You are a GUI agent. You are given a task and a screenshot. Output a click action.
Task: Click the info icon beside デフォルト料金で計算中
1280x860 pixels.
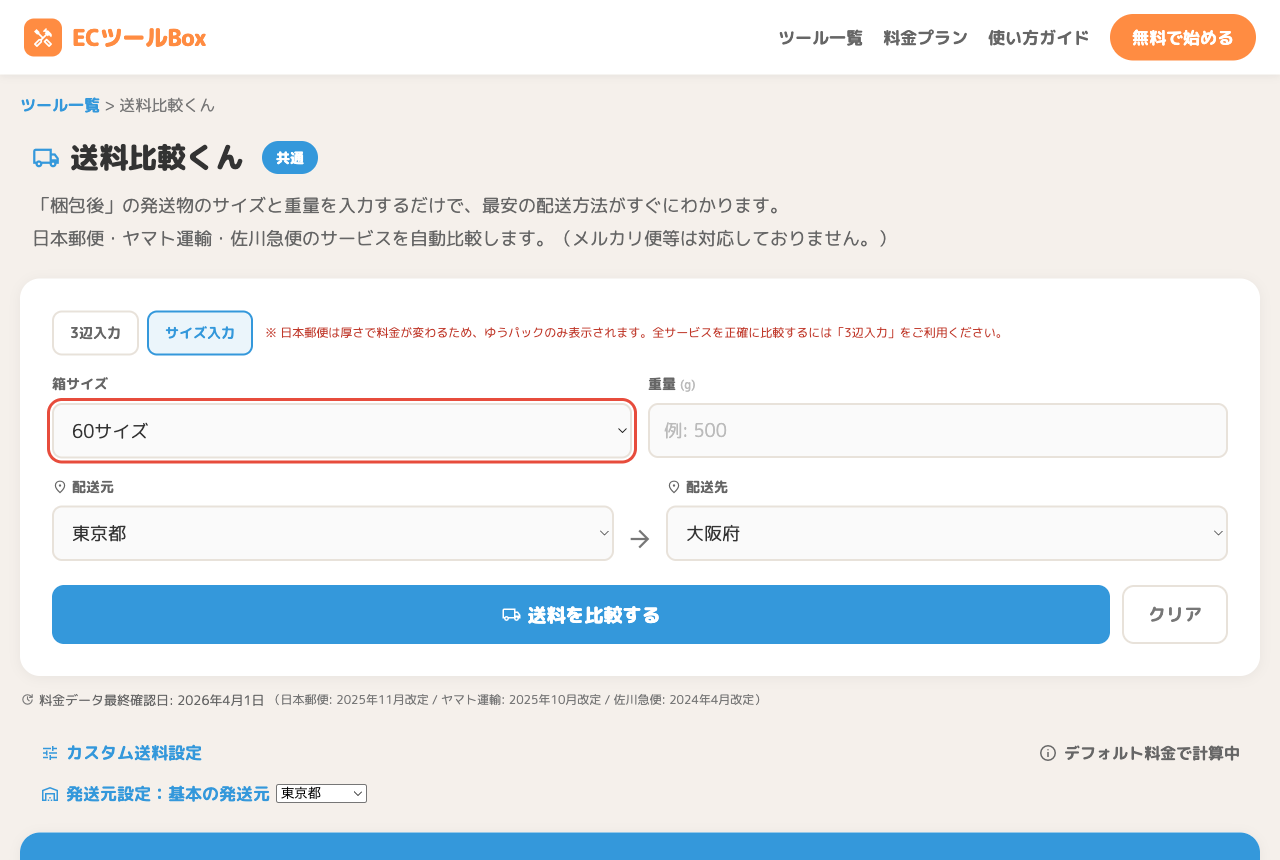click(x=1048, y=753)
